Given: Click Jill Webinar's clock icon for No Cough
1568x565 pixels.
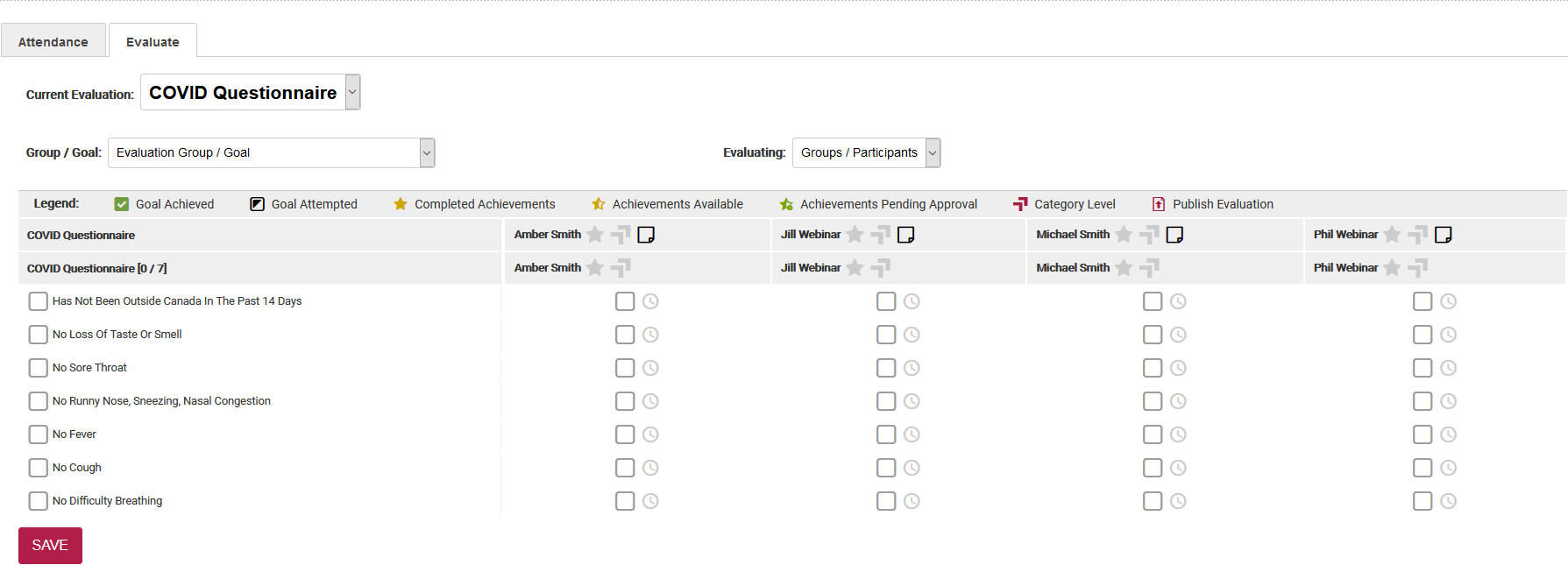Looking at the screenshot, I should [912, 468].
